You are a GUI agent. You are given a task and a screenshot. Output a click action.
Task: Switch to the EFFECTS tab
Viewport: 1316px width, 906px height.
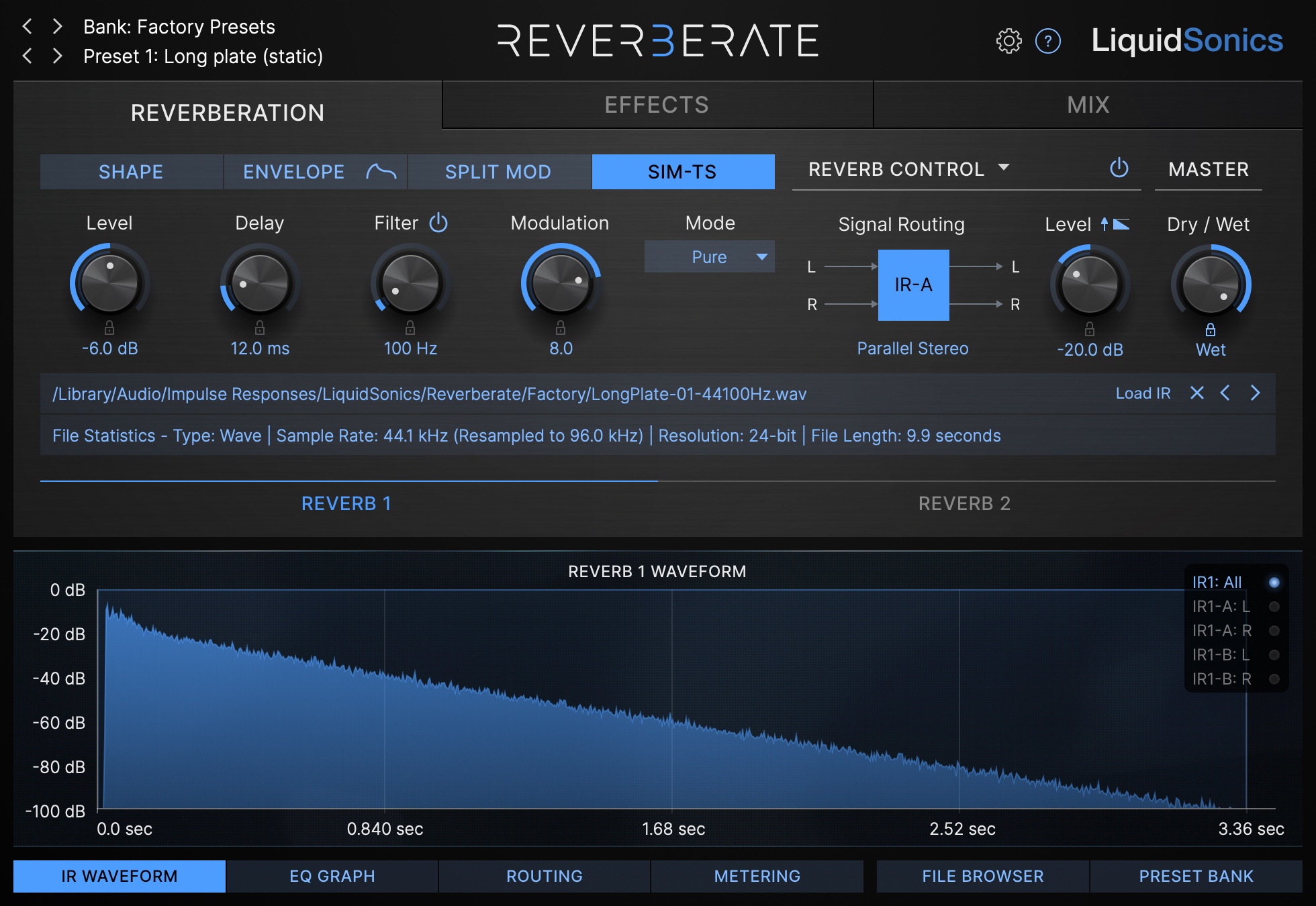(657, 104)
